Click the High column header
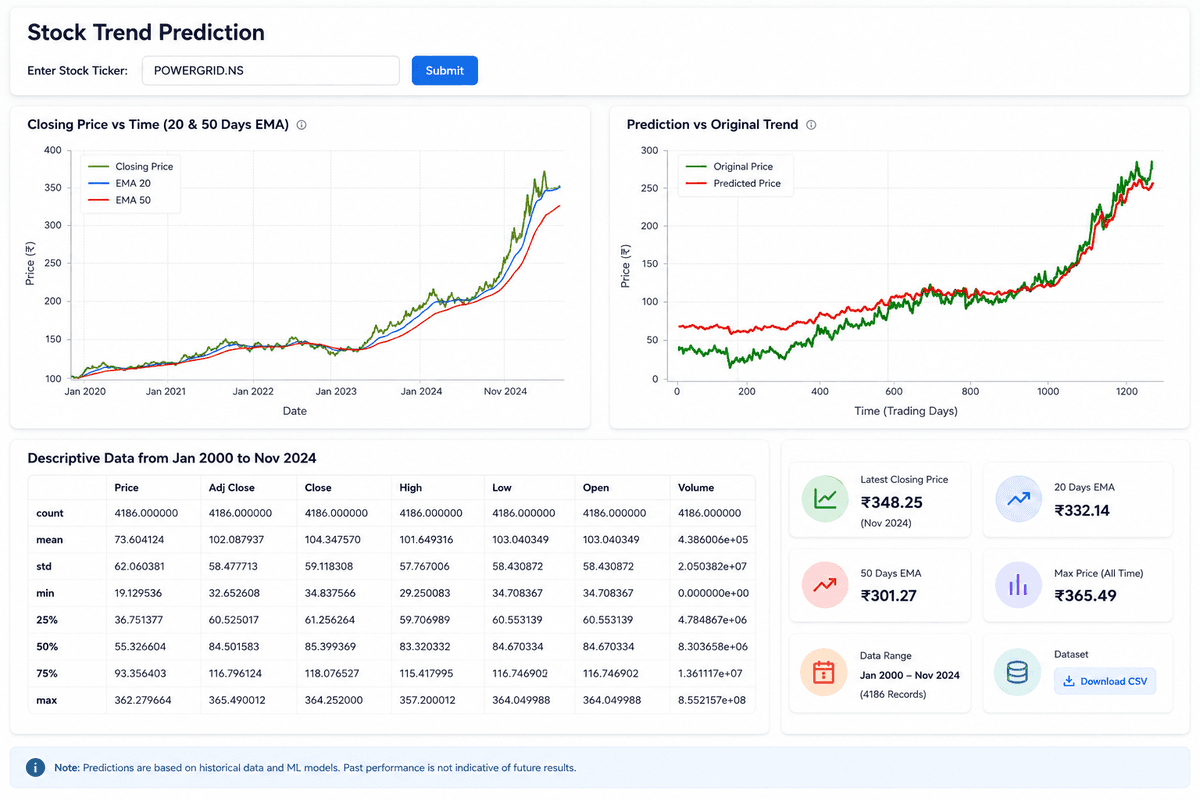The image size is (1200, 800). [411, 488]
